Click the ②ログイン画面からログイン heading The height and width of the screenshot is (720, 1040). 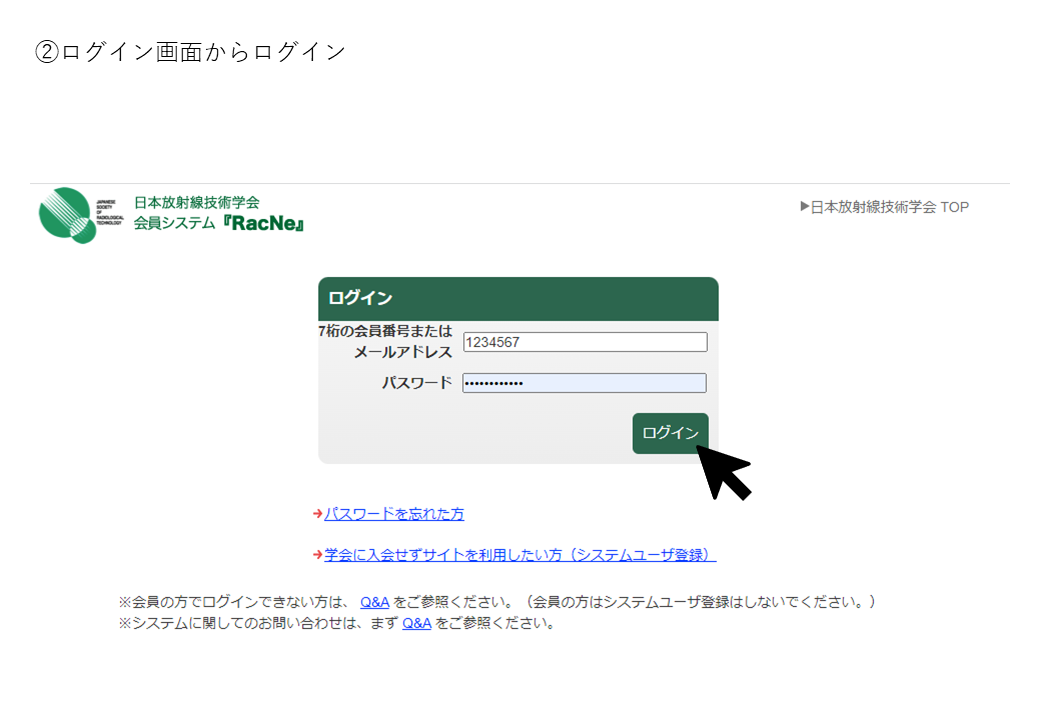click(190, 52)
